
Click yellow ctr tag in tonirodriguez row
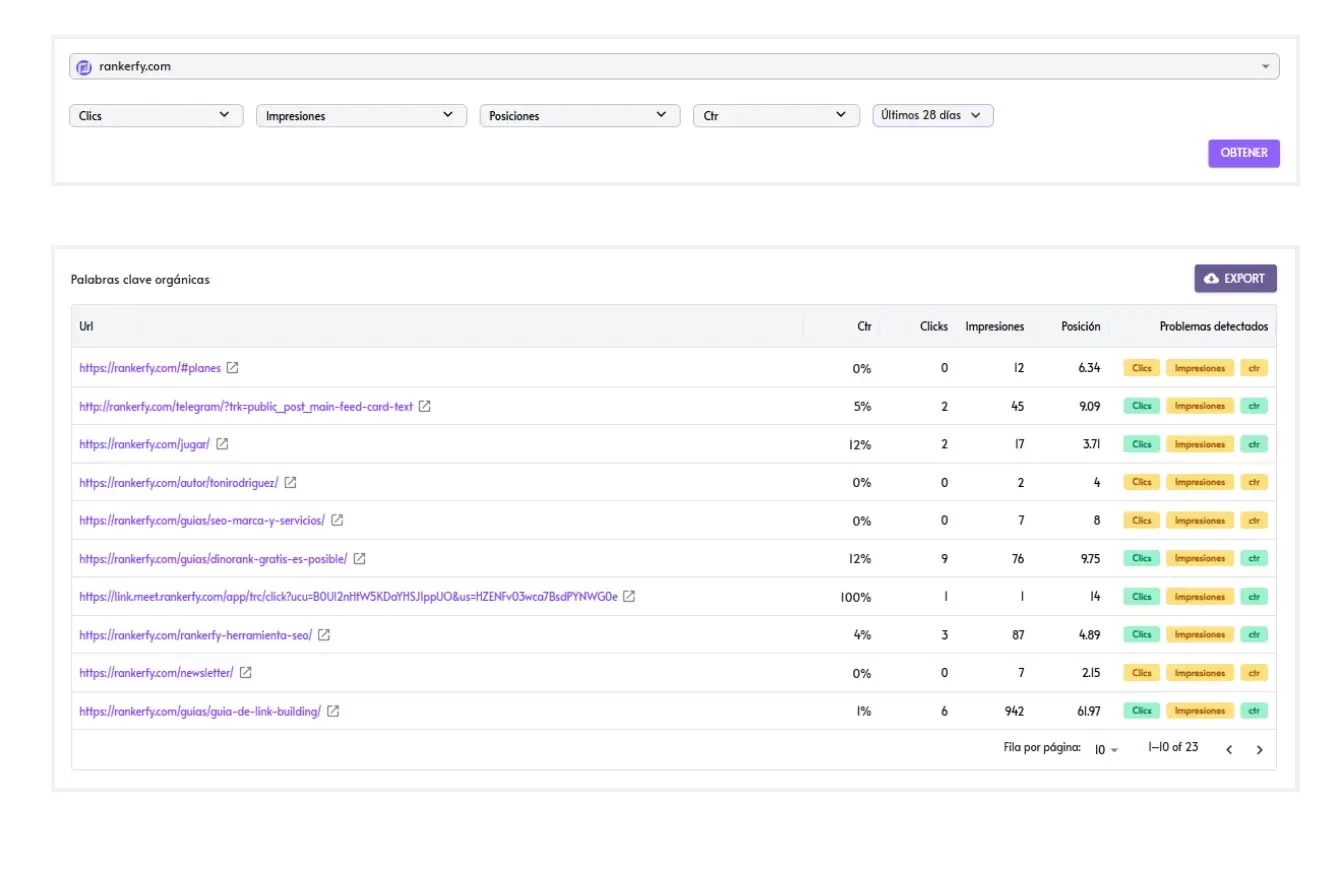1254,482
